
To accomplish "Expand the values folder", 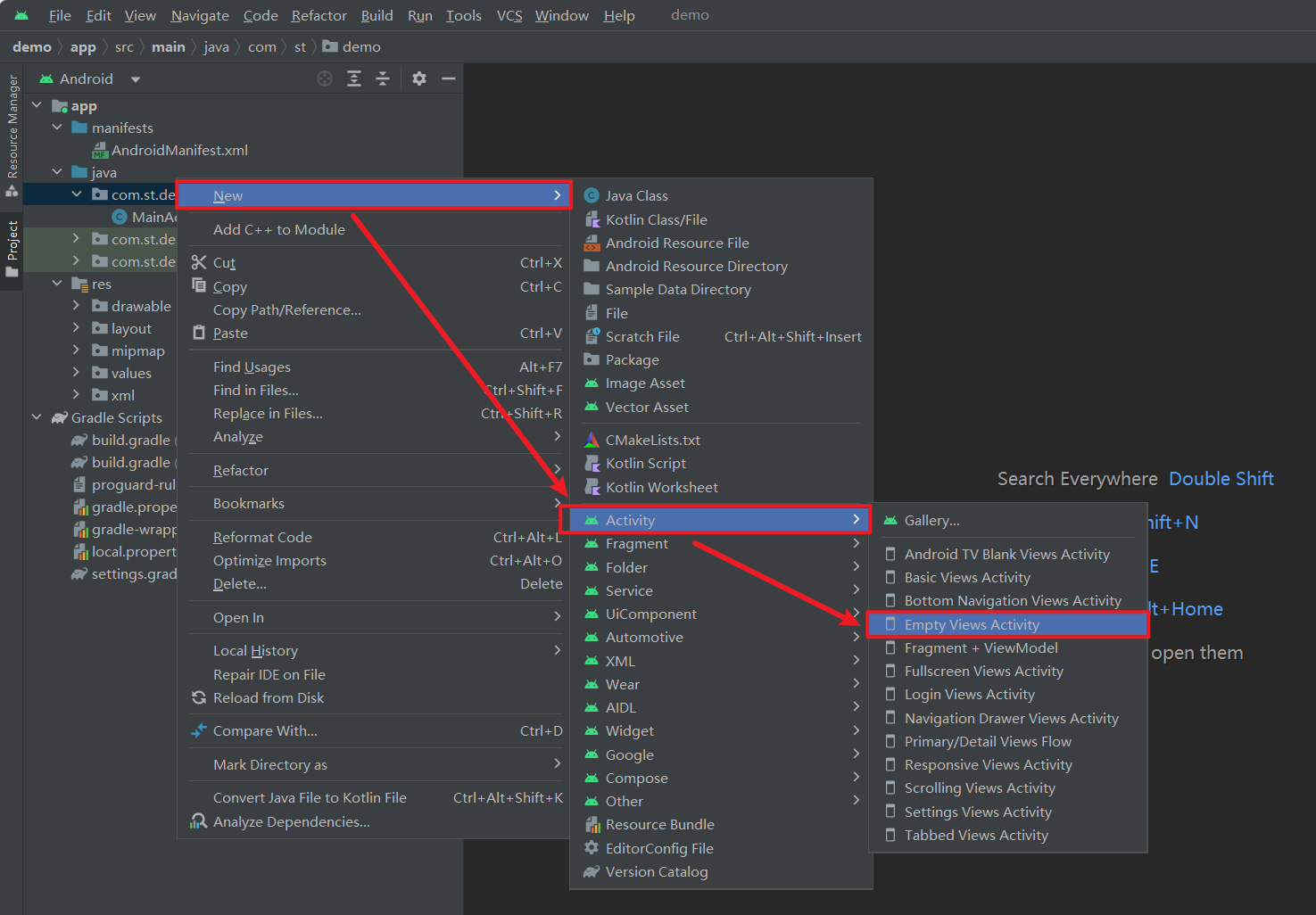I will pyautogui.click(x=76, y=373).
